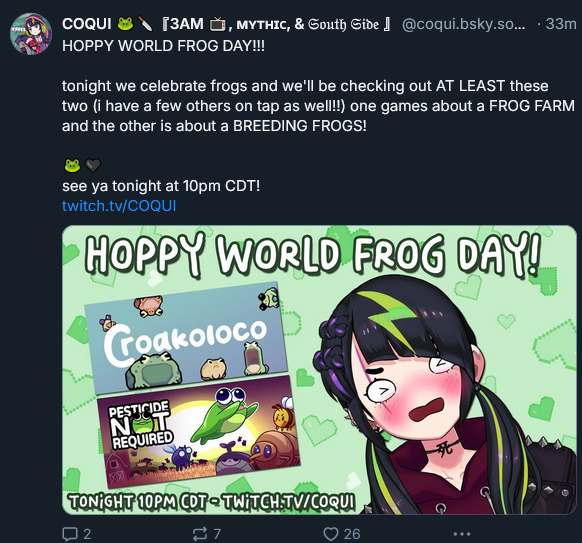
Task: Click the TV emoji beside 3AM
Action: click(x=218, y=24)
